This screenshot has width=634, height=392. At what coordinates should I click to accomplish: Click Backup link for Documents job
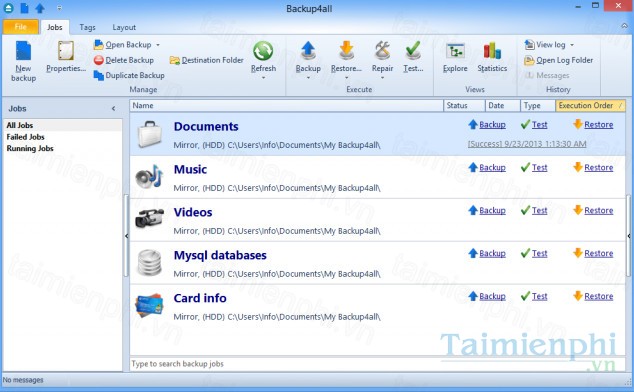[x=492, y=125]
